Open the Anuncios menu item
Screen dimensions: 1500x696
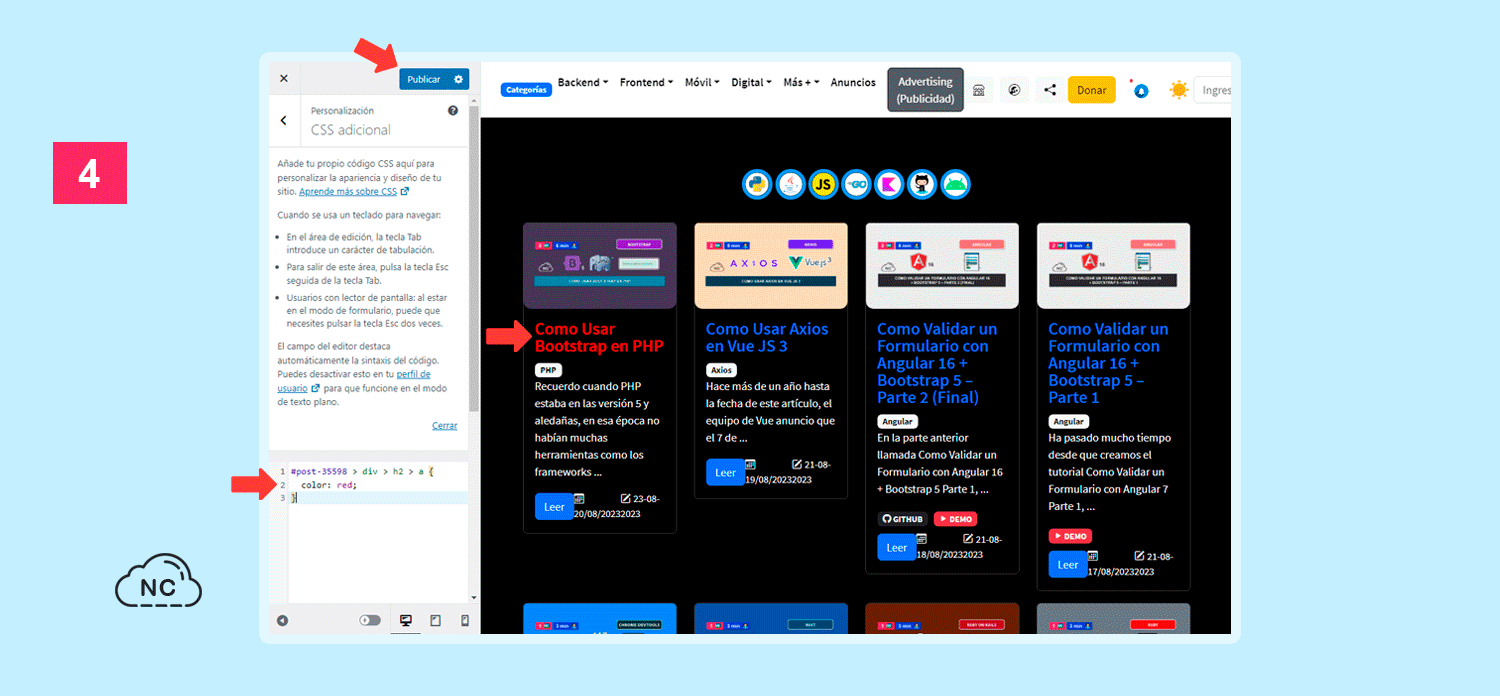853,83
